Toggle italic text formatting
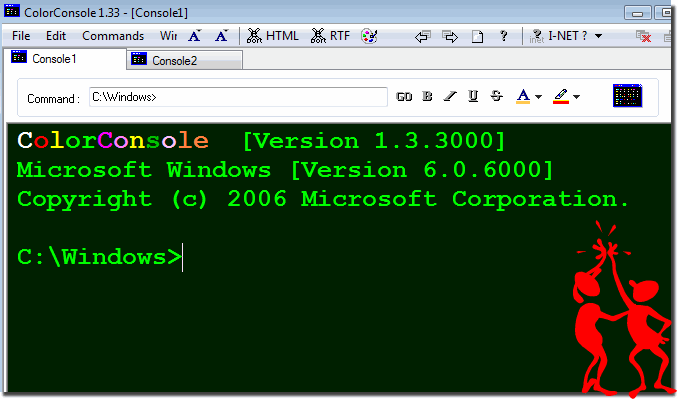Image resolution: width=678 pixels, height=399 pixels. click(x=450, y=96)
